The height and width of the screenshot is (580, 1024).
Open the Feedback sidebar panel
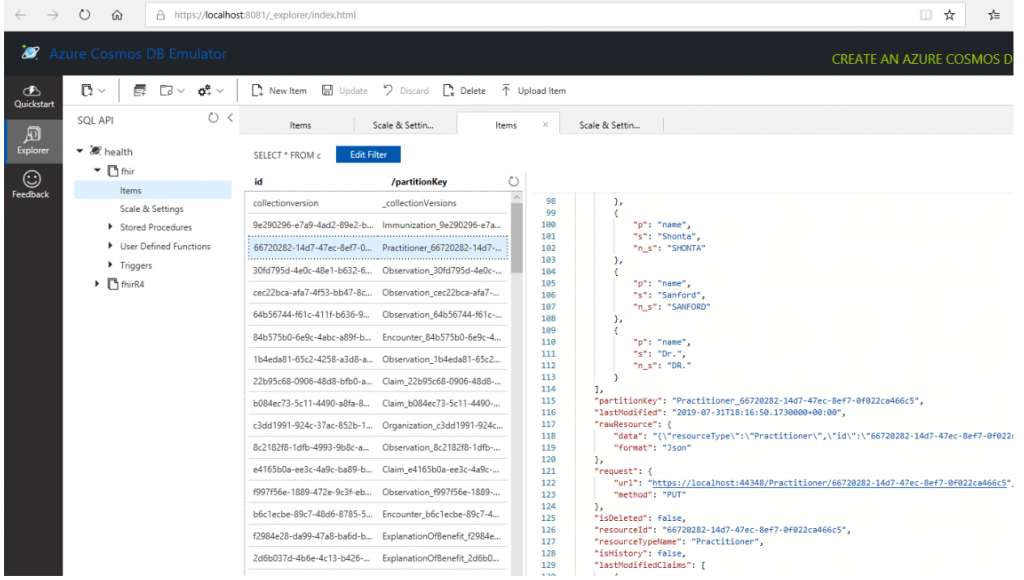(31, 184)
